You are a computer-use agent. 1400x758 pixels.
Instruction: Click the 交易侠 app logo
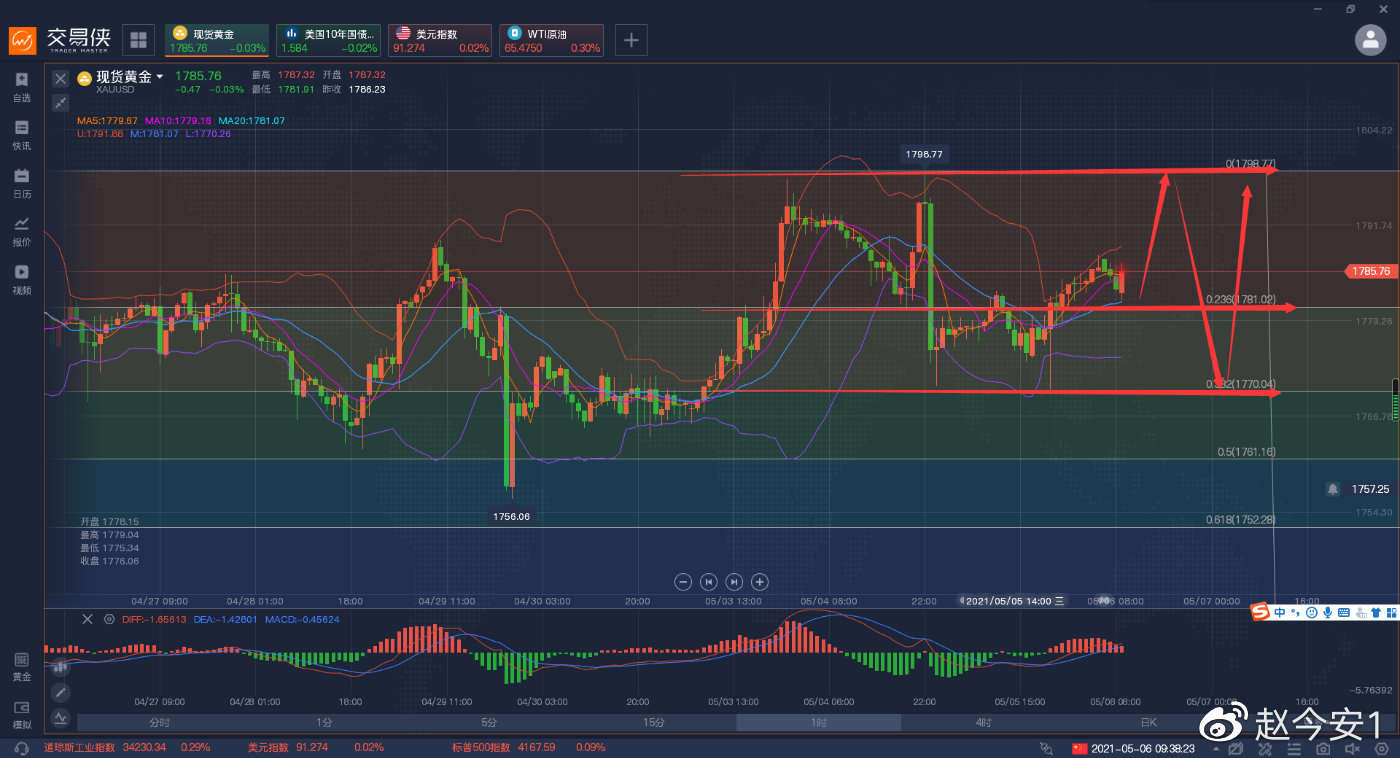(x=61, y=40)
